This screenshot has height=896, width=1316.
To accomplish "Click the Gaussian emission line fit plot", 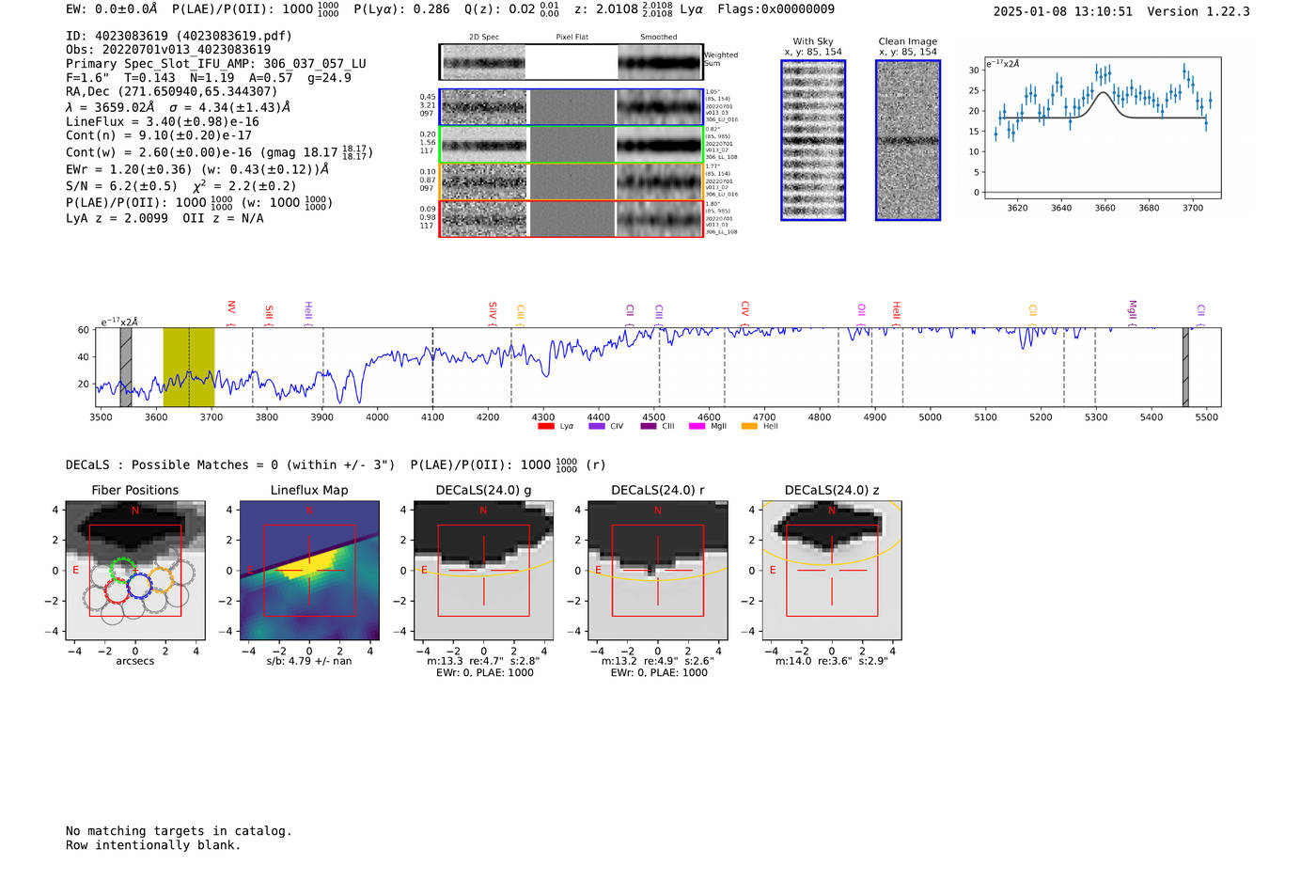I will pyautogui.click(x=1102, y=128).
